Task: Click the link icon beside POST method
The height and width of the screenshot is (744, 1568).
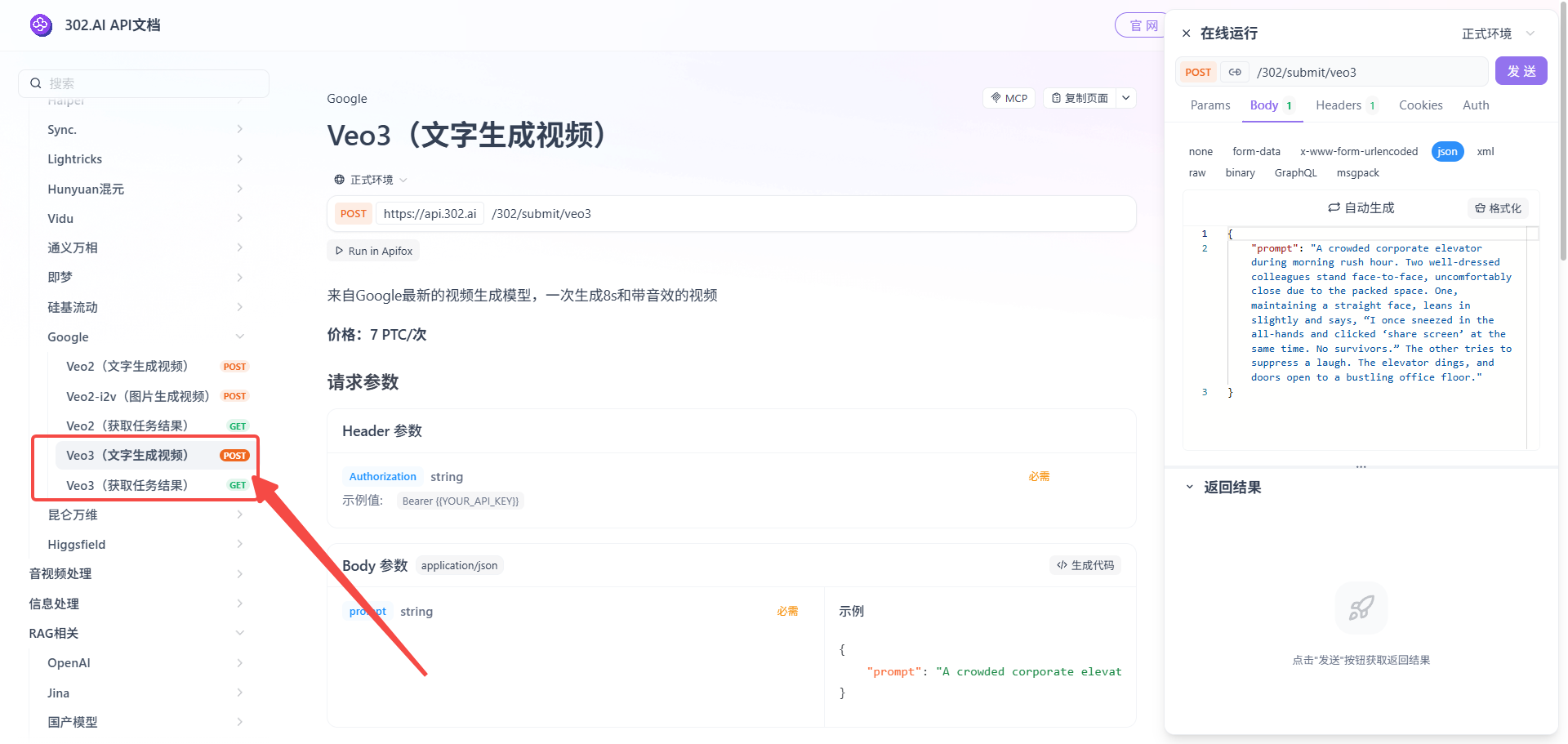Action: point(1235,73)
